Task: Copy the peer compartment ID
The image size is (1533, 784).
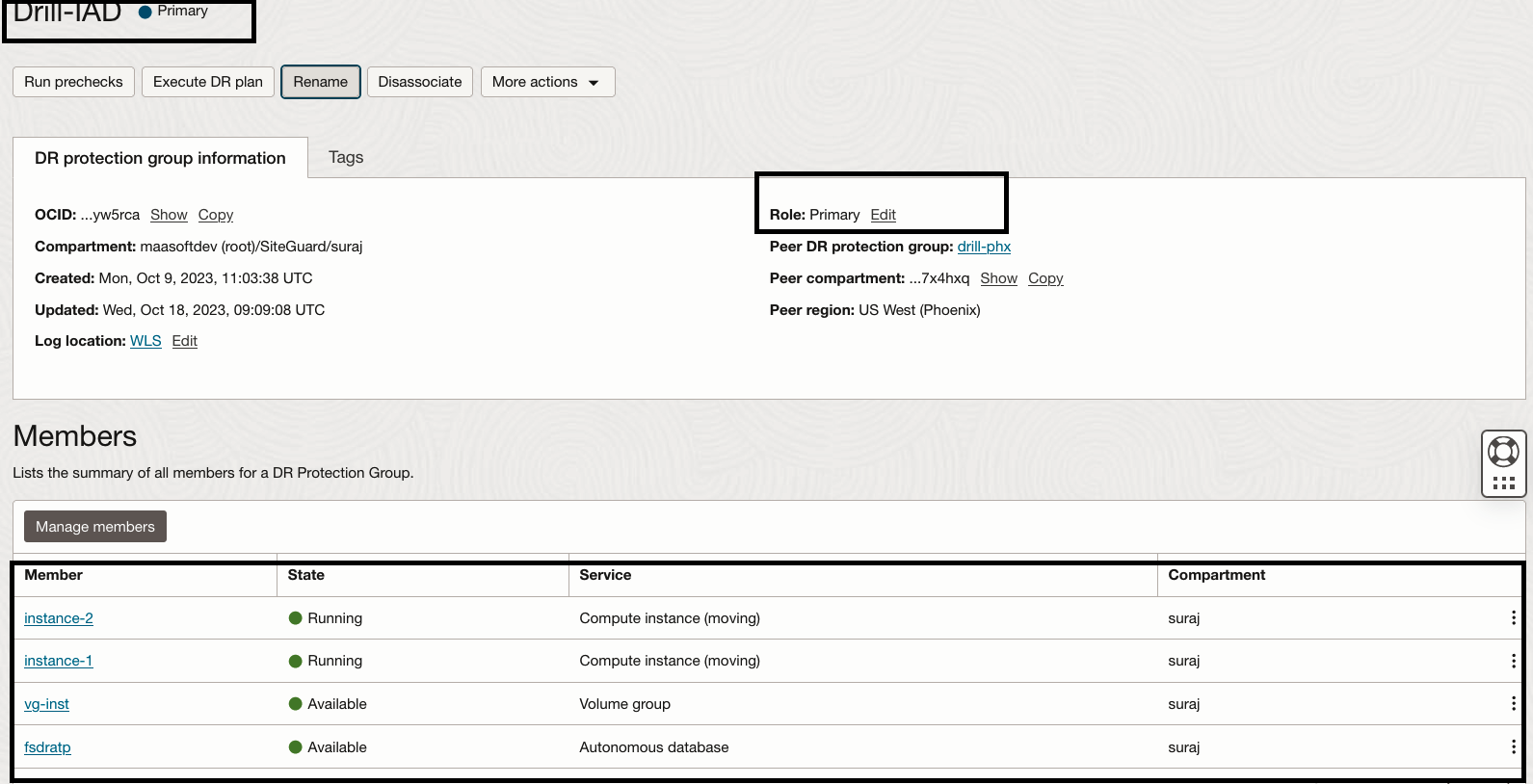Action: point(1044,278)
